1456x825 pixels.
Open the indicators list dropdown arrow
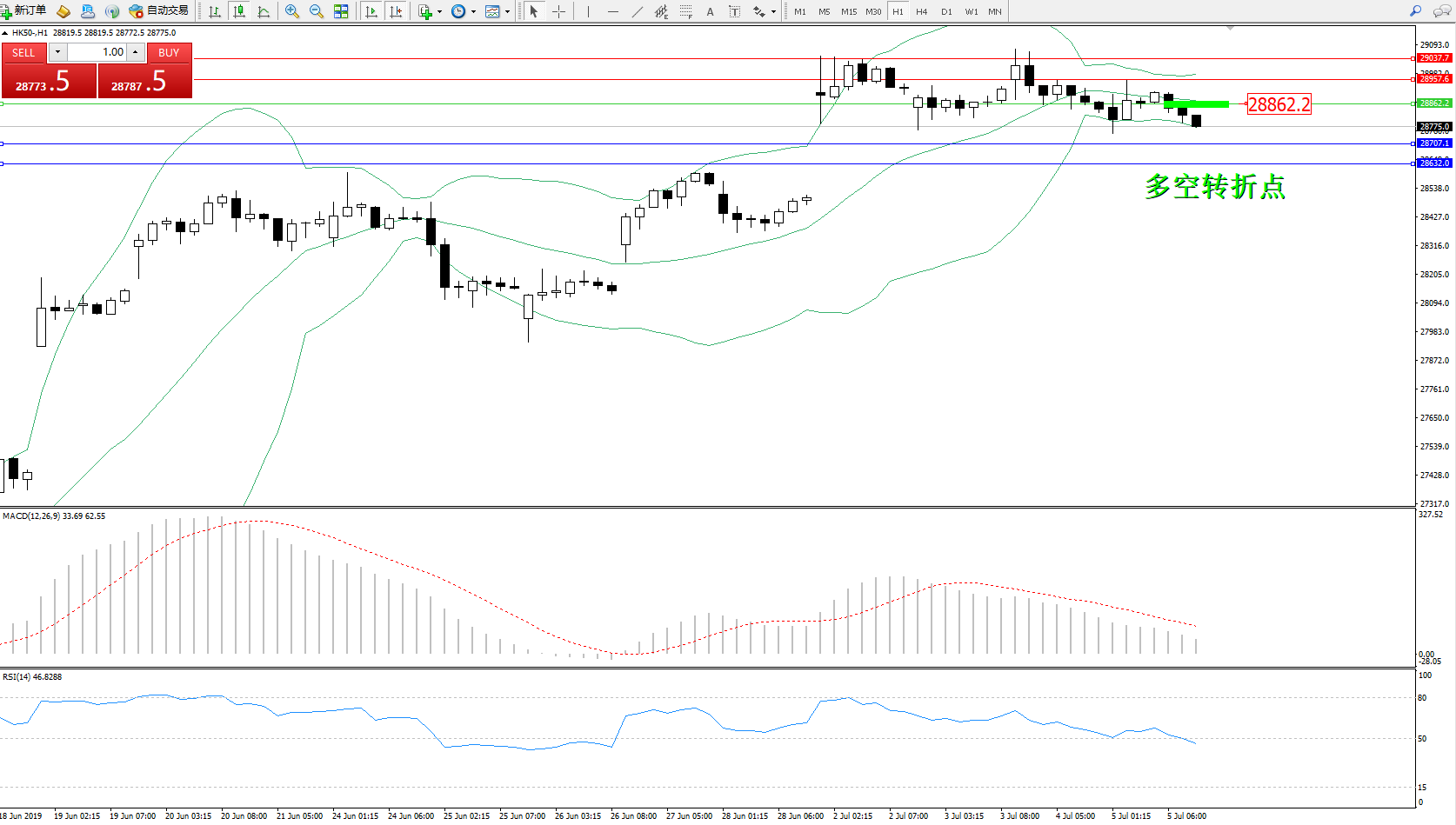tap(439, 12)
